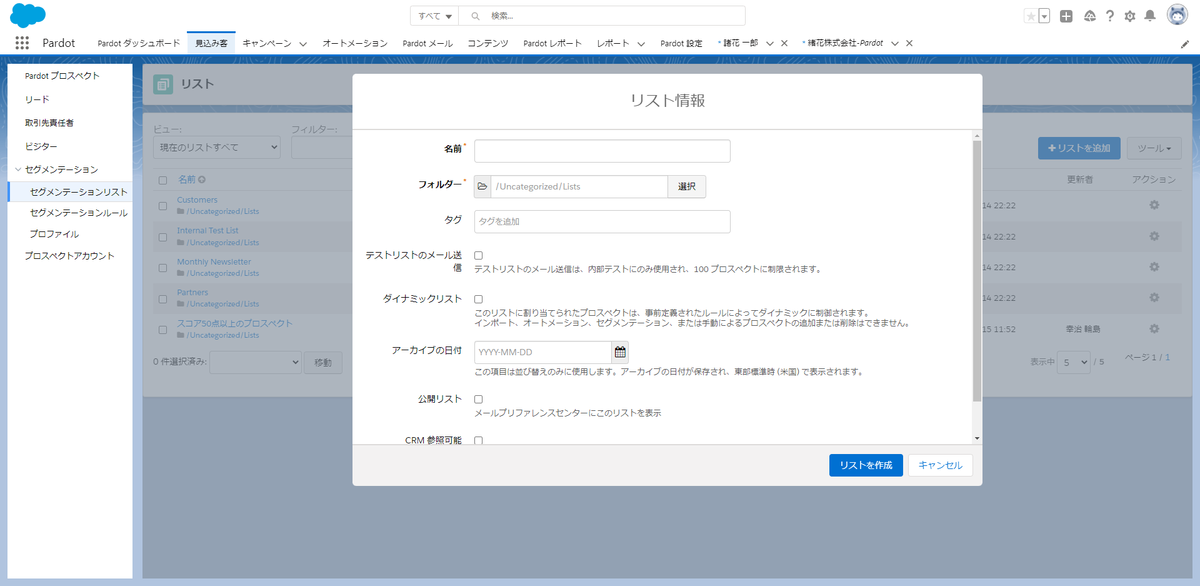Open the ツール dropdown button
The height and width of the screenshot is (586, 1200).
1154,148
